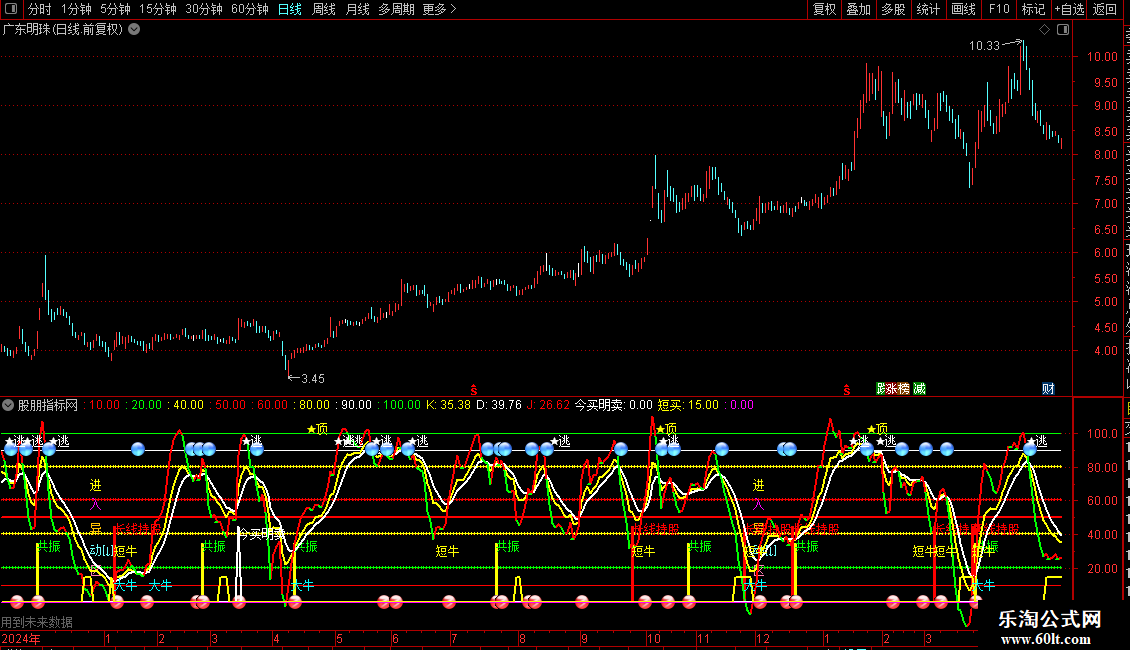Select the 15分钟 period tab
Viewport: 1130px width, 650px height.
[158, 9]
